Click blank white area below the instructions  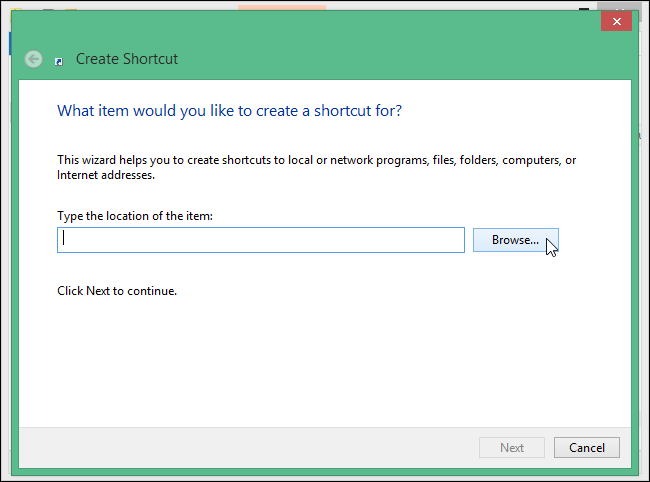click(x=320, y=360)
